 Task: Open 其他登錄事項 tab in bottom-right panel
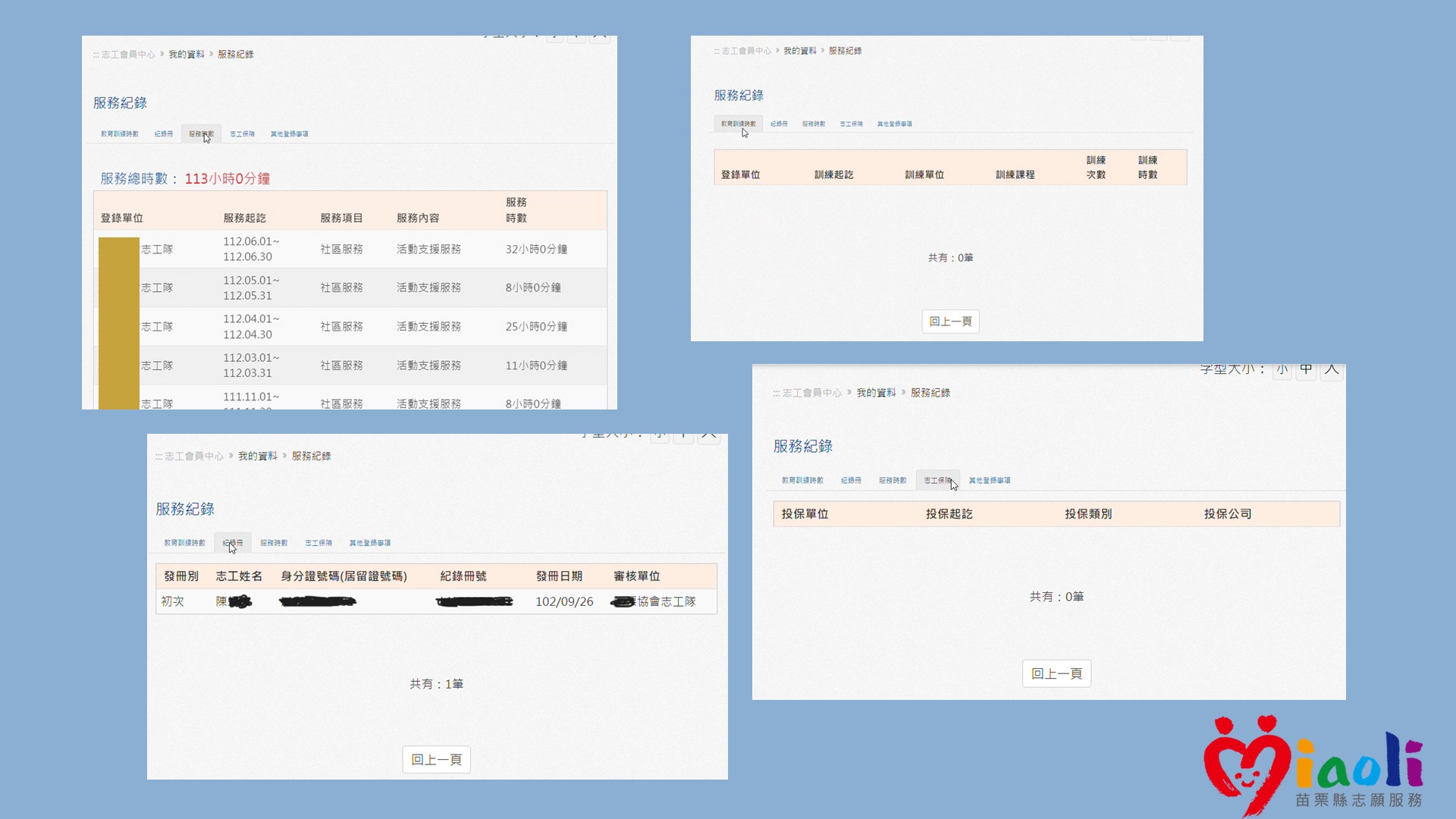(x=990, y=481)
